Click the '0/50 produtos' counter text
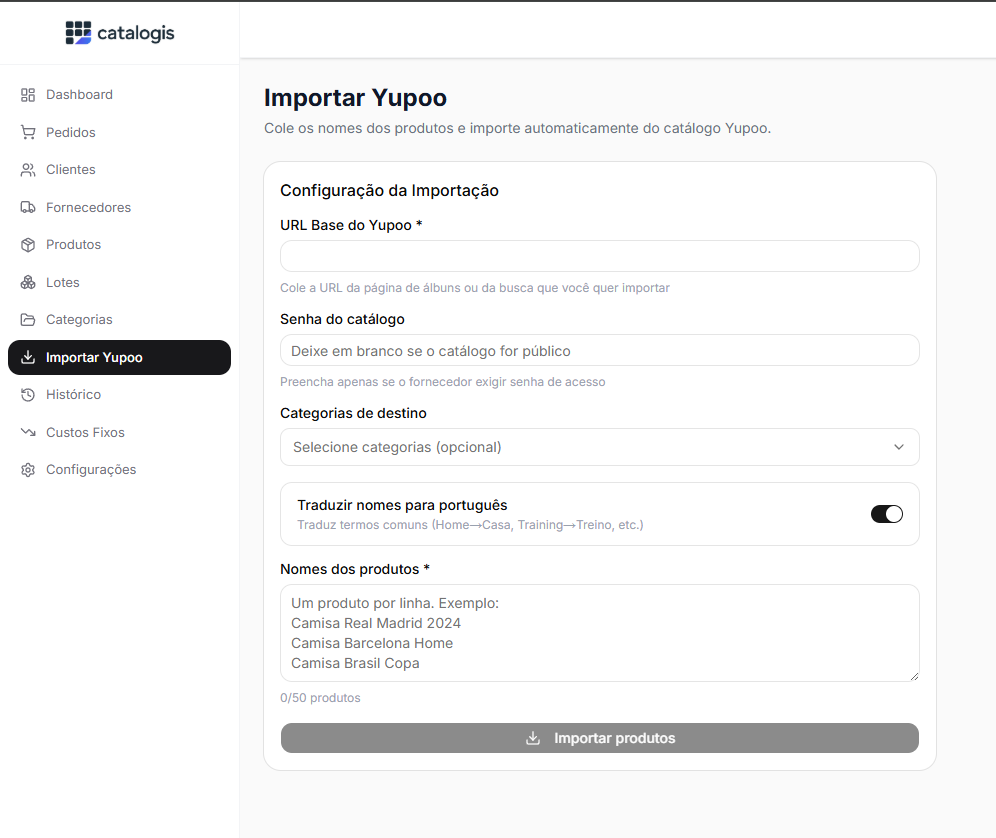The height and width of the screenshot is (838, 996). pos(320,698)
